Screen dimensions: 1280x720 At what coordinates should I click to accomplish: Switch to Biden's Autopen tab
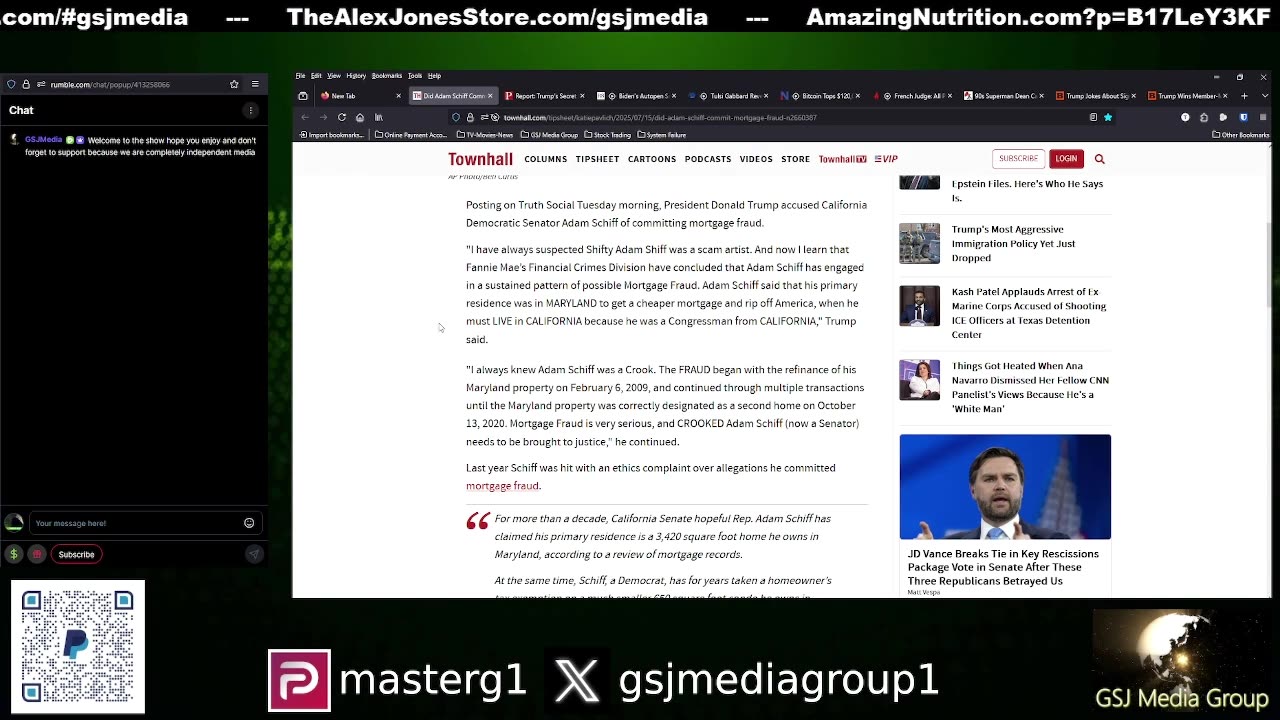tap(635, 96)
